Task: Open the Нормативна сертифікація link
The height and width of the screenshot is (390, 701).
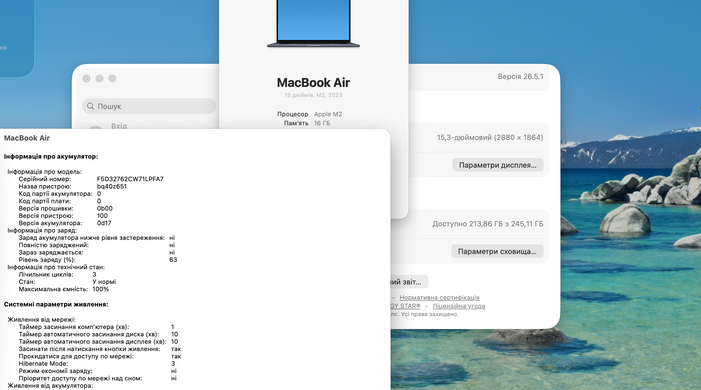Action: (439, 297)
